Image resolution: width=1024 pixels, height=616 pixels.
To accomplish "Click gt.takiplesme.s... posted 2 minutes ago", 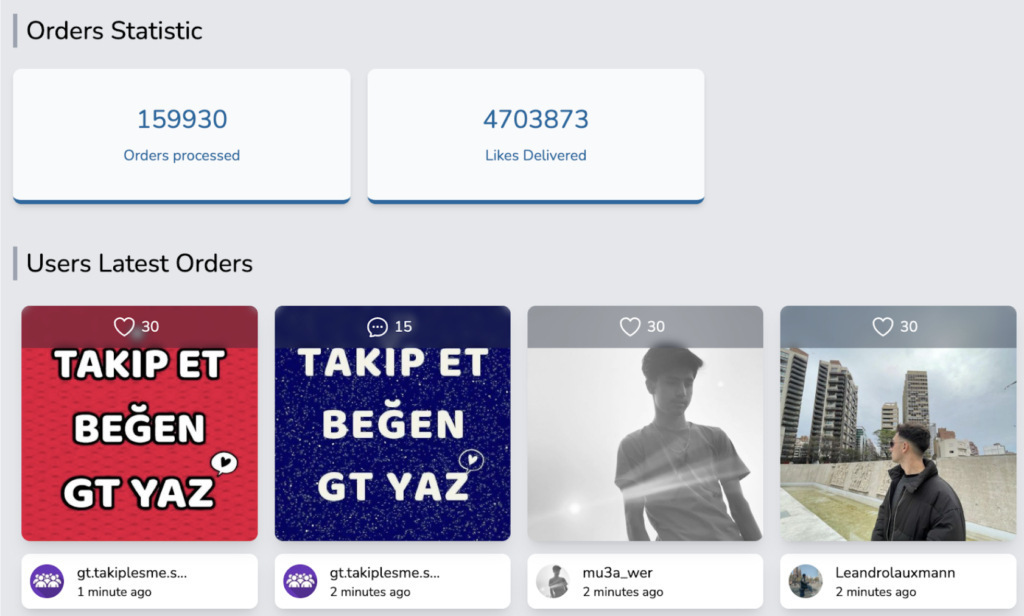I will click(385, 573).
